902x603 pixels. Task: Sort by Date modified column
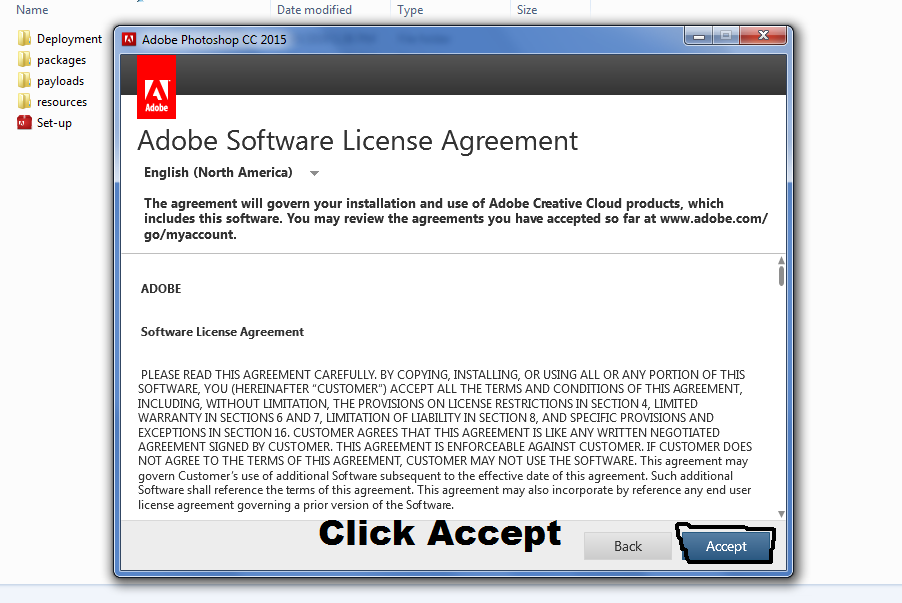point(314,10)
